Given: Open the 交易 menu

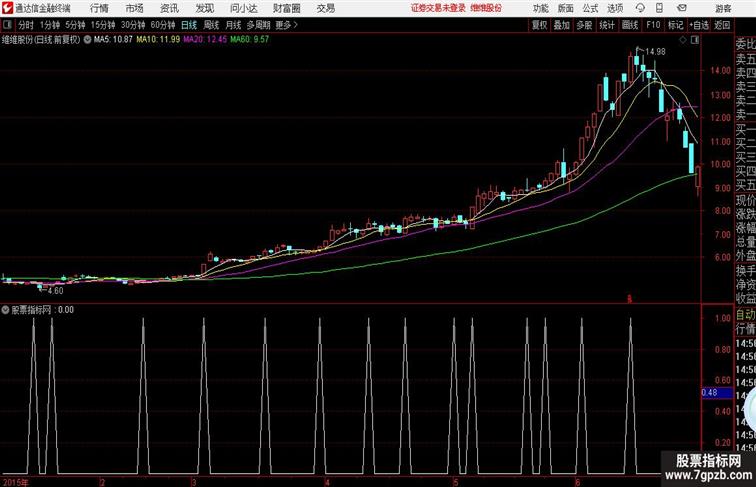Looking at the screenshot, I should coord(325,8).
